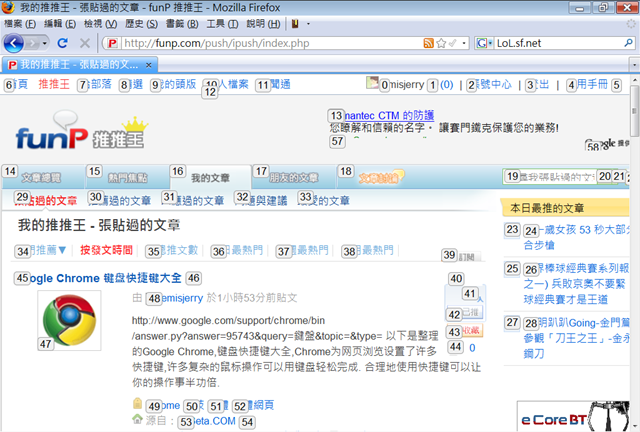Screen dimensions: 640x432
Task: Open the eta.COM source link
Action: point(208,421)
